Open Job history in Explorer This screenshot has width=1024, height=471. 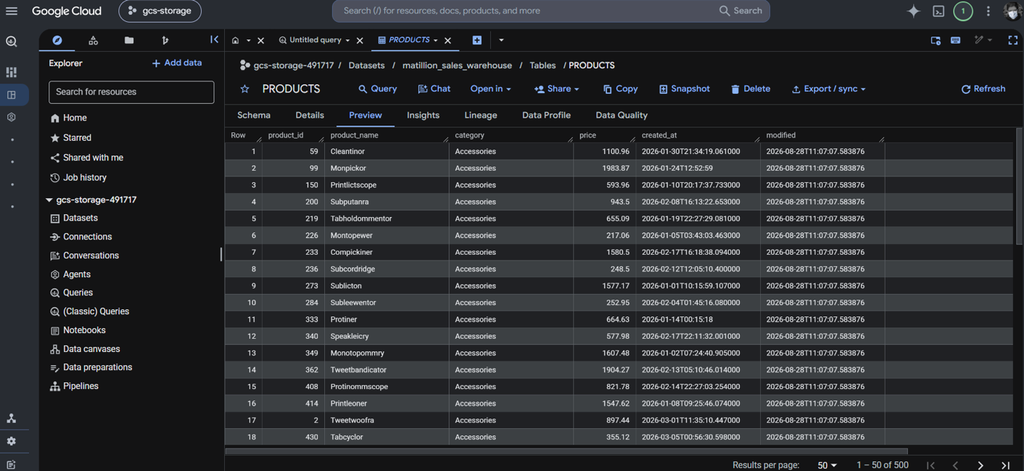[78, 178]
